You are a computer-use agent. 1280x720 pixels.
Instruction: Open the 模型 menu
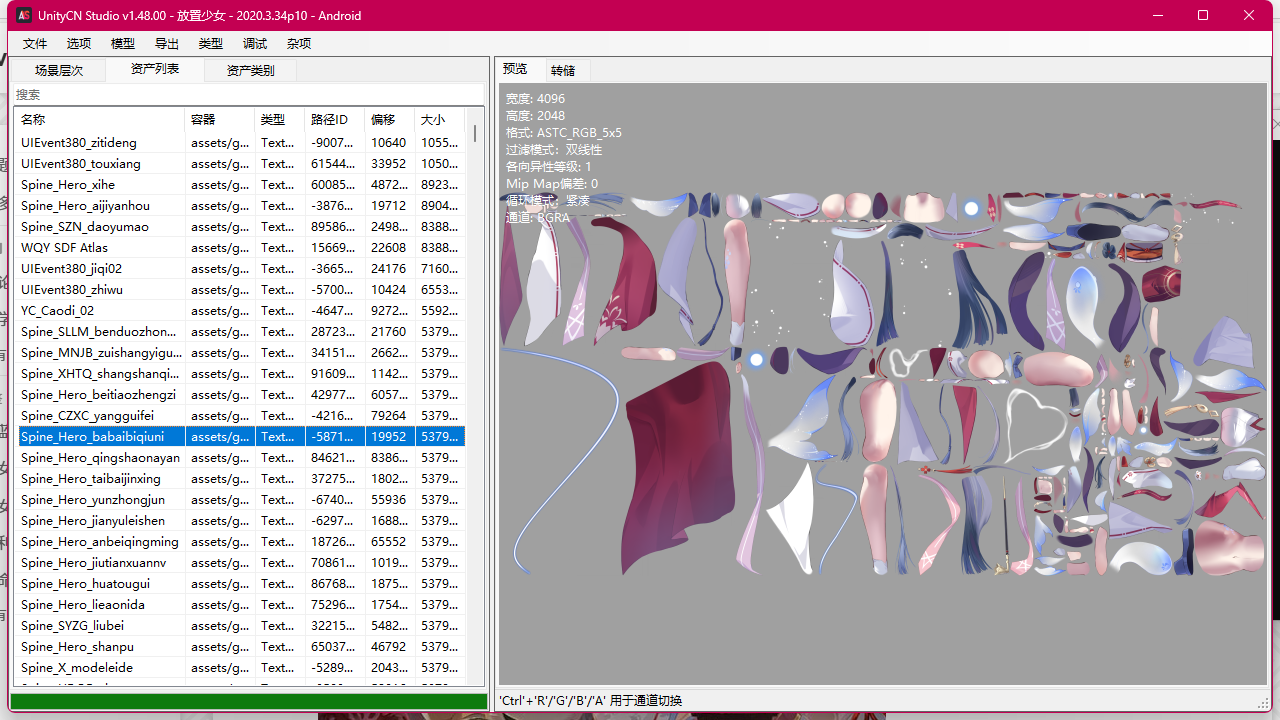coord(123,44)
